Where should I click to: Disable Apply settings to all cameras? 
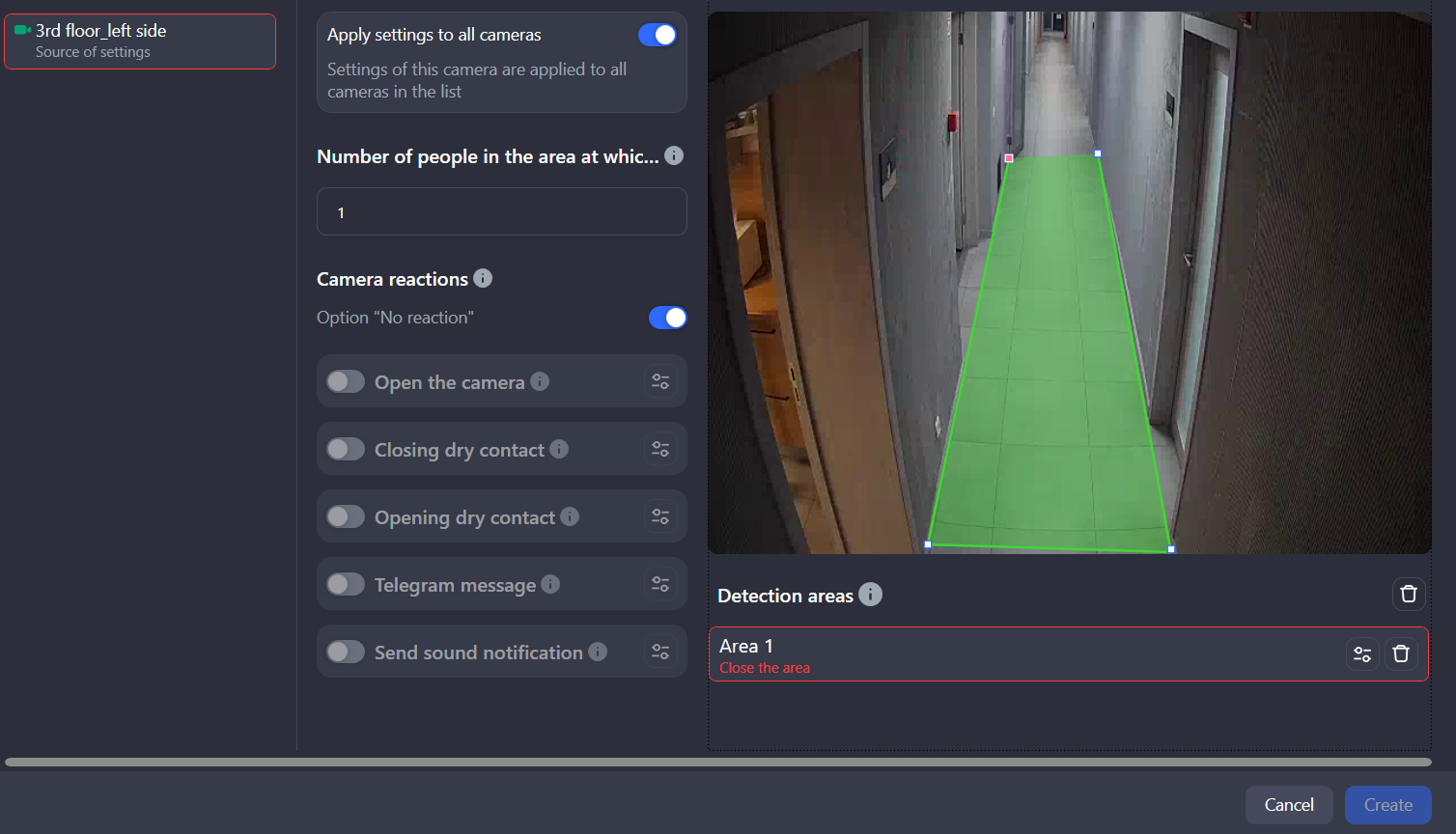tap(658, 35)
